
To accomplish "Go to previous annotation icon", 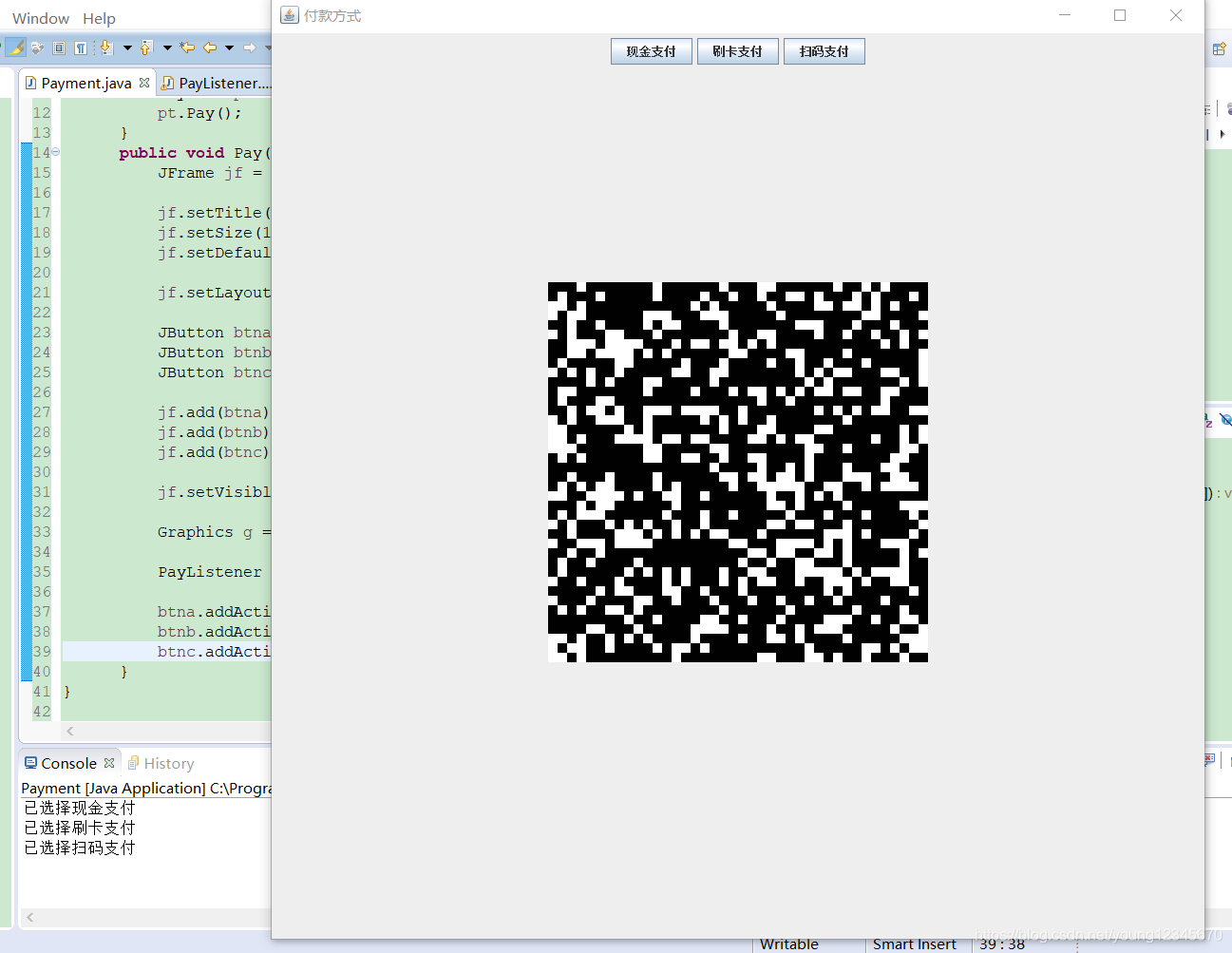I will (x=146, y=48).
